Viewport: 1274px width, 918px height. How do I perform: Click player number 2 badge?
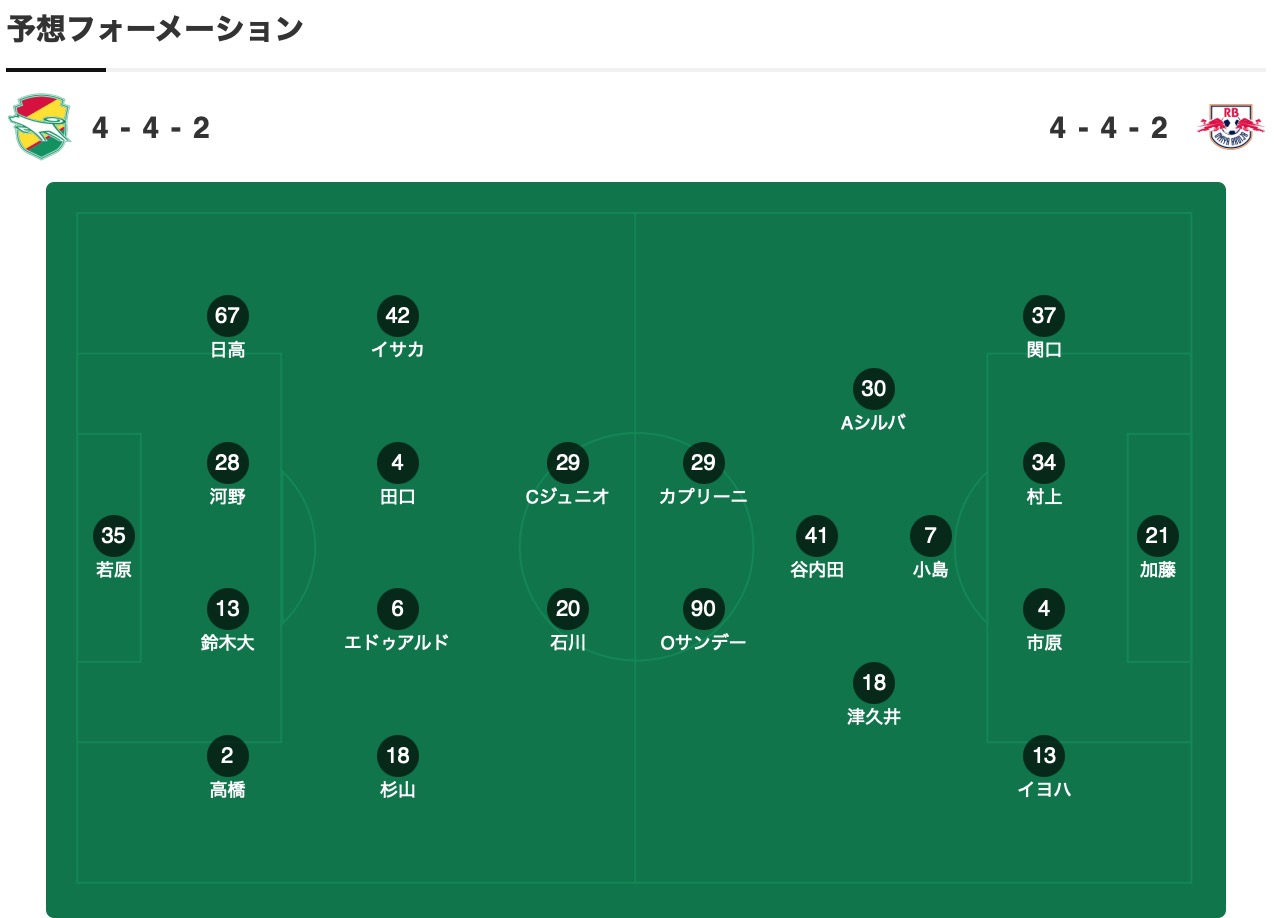point(228,756)
